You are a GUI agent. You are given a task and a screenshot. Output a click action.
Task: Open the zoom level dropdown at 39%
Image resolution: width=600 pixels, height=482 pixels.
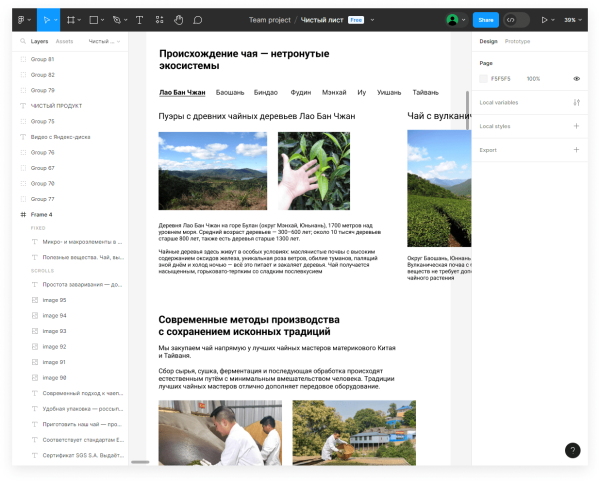(x=570, y=19)
